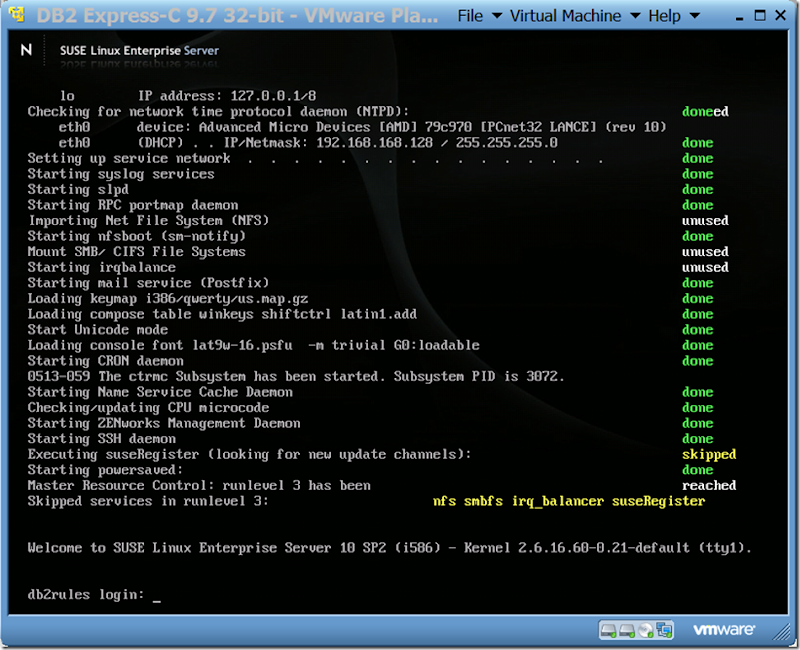Click 'Starting Name Service Cache Daemon' line
The image size is (800, 650).
pos(160,392)
